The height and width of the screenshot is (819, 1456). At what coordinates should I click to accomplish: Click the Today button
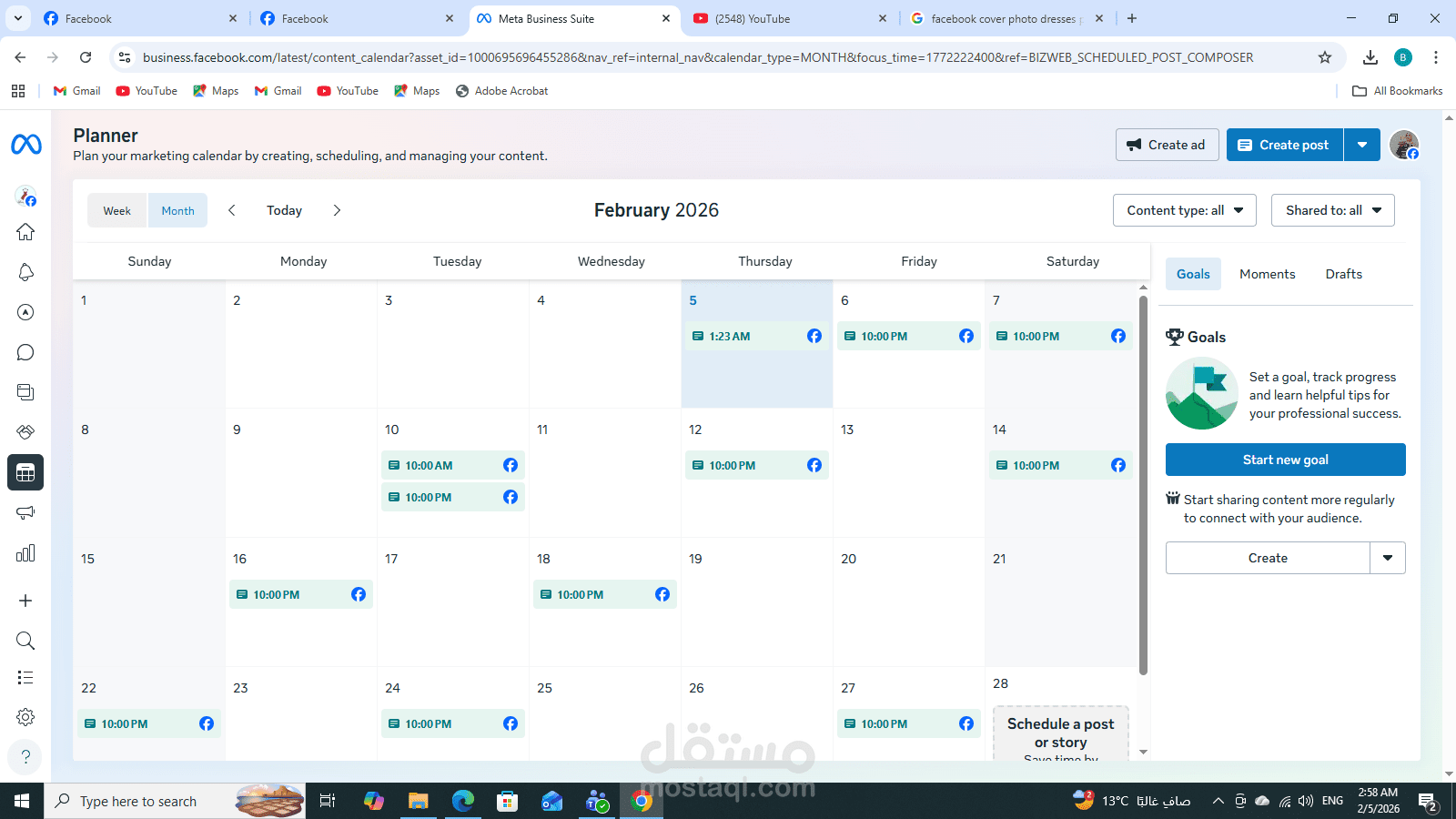(x=284, y=210)
